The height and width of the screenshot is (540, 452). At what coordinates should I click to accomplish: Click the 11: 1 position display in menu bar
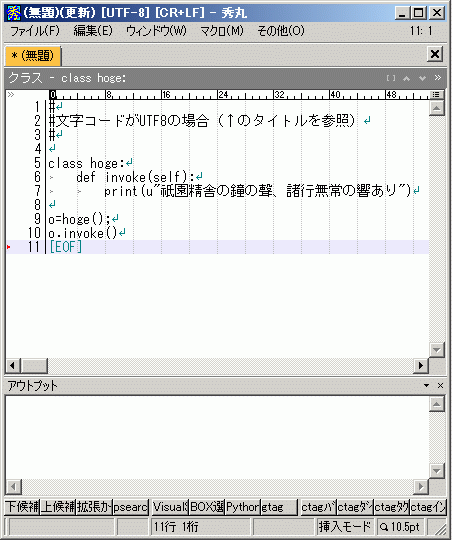(421, 31)
